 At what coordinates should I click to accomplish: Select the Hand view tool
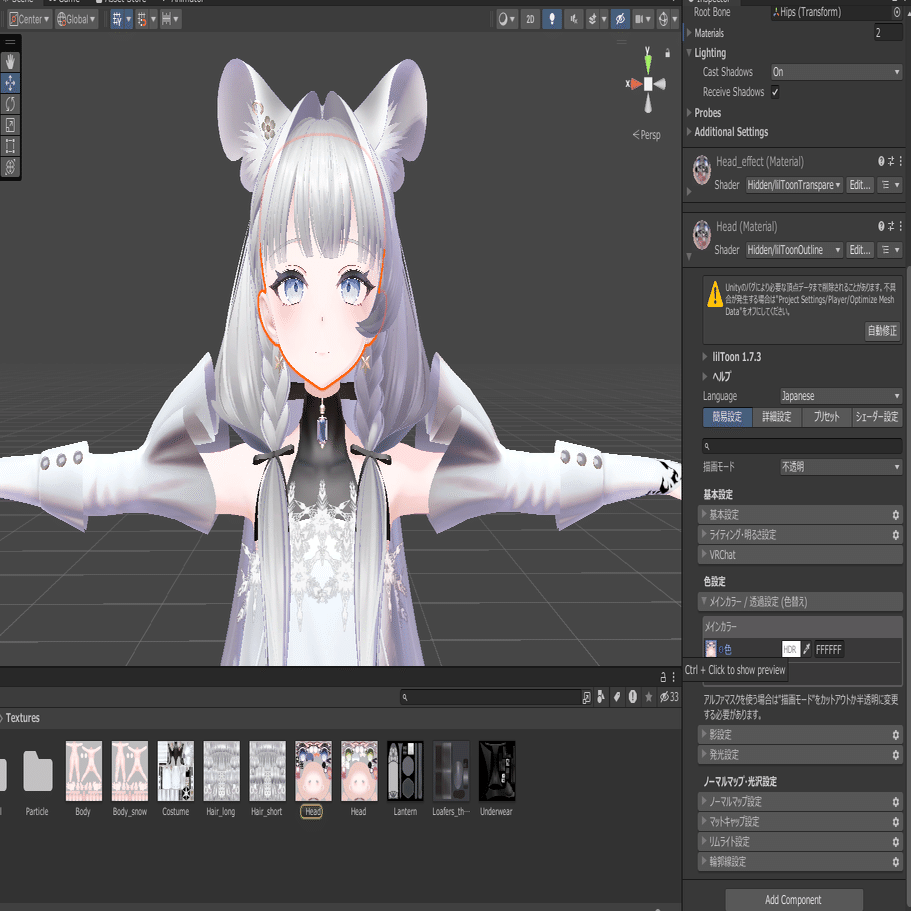pyautogui.click(x=10, y=62)
